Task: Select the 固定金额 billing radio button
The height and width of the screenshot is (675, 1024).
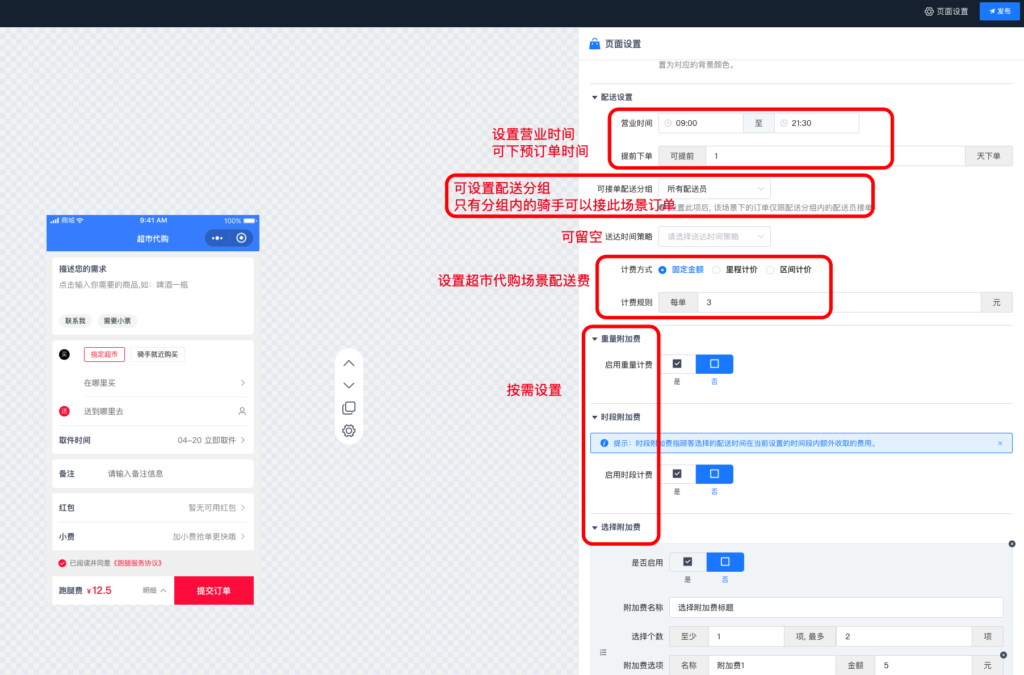Action: [662, 269]
